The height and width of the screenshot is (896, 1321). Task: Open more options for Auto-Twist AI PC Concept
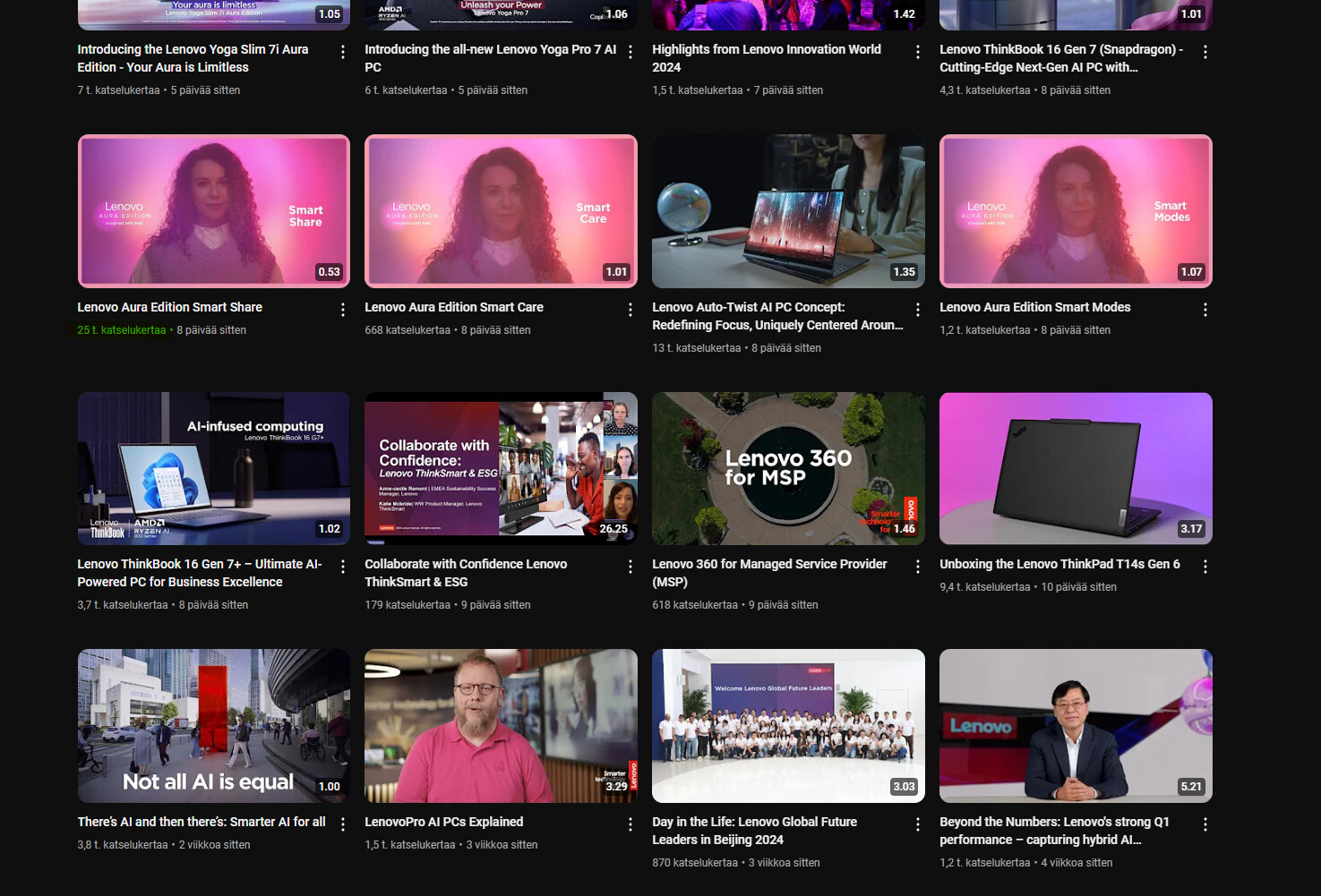click(x=918, y=310)
